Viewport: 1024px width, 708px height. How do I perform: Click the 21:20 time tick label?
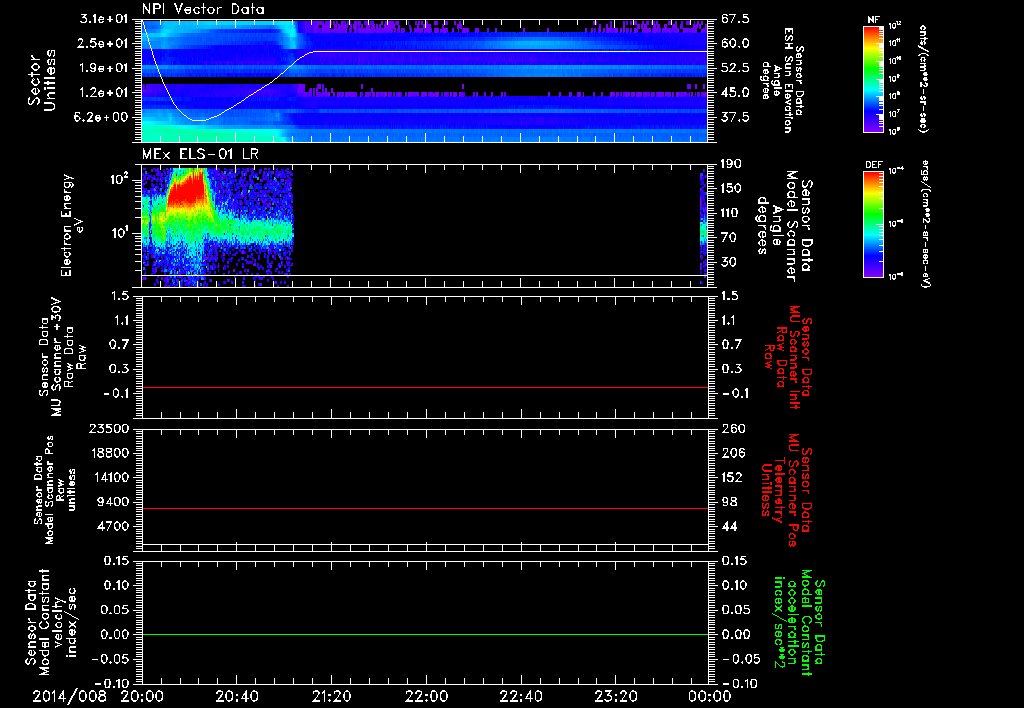click(331, 697)
